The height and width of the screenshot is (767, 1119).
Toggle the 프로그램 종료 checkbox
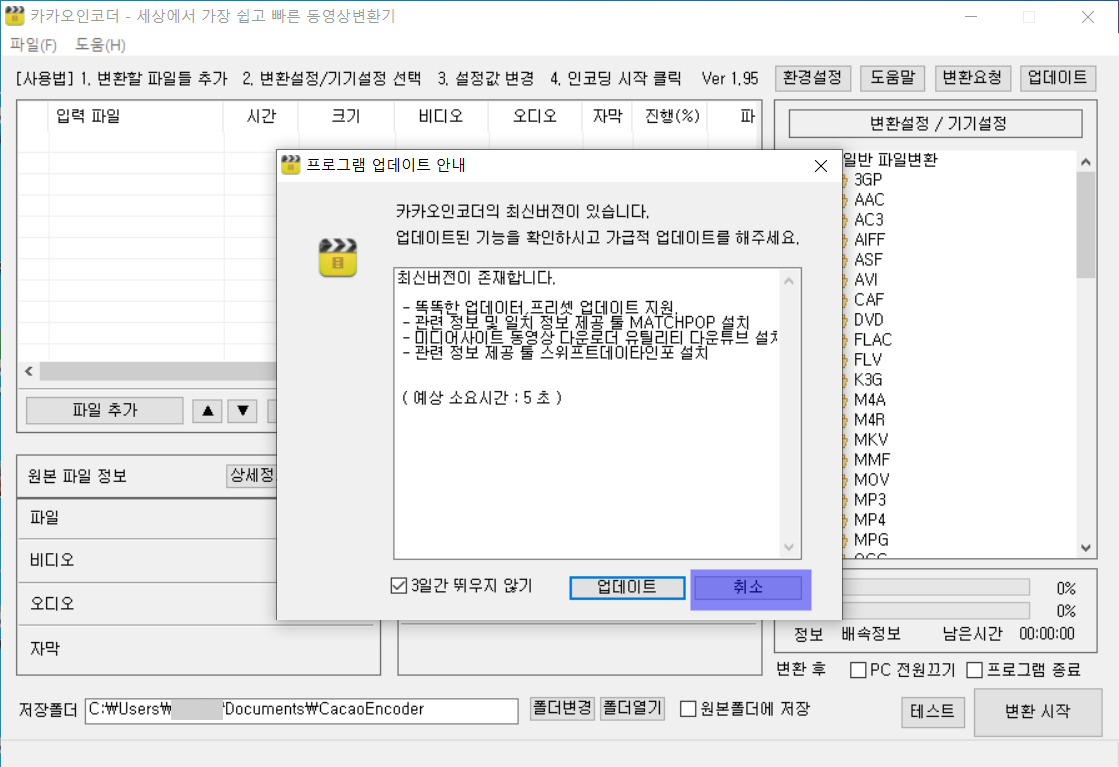click(974, 670)
